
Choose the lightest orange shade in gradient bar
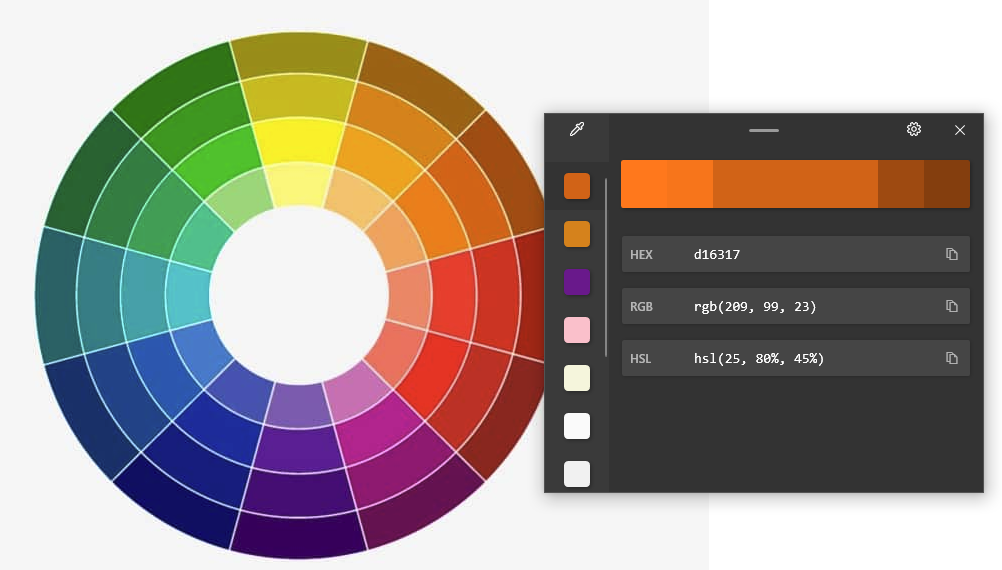pyautogui.click(x=643, y=184)
